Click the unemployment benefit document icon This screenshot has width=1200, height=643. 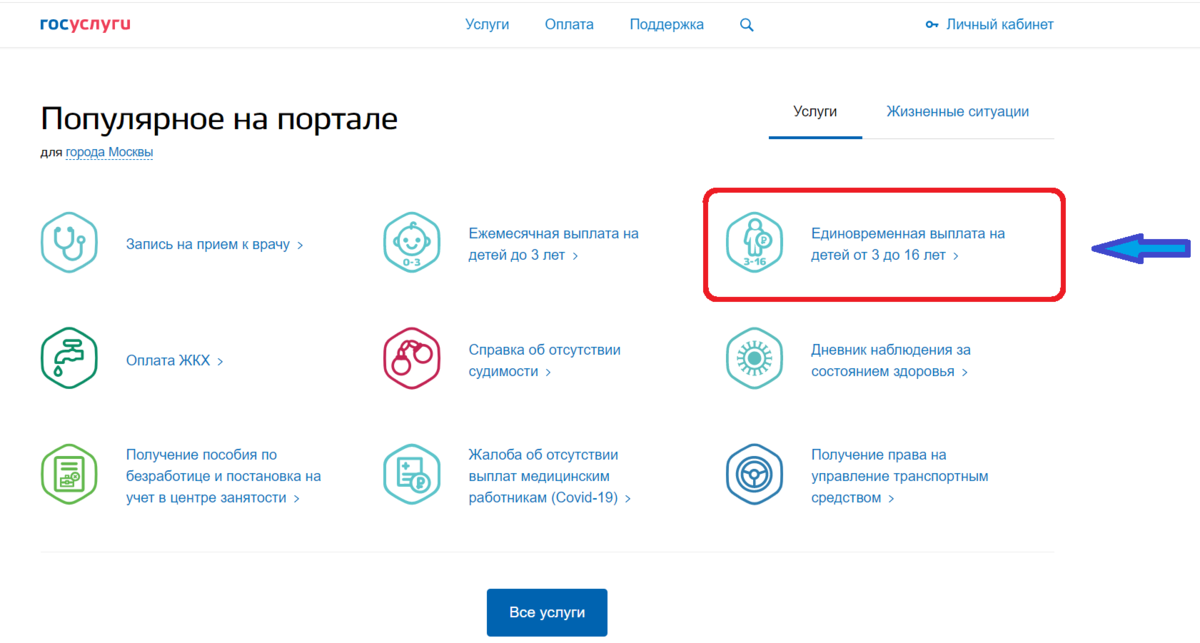69,475
